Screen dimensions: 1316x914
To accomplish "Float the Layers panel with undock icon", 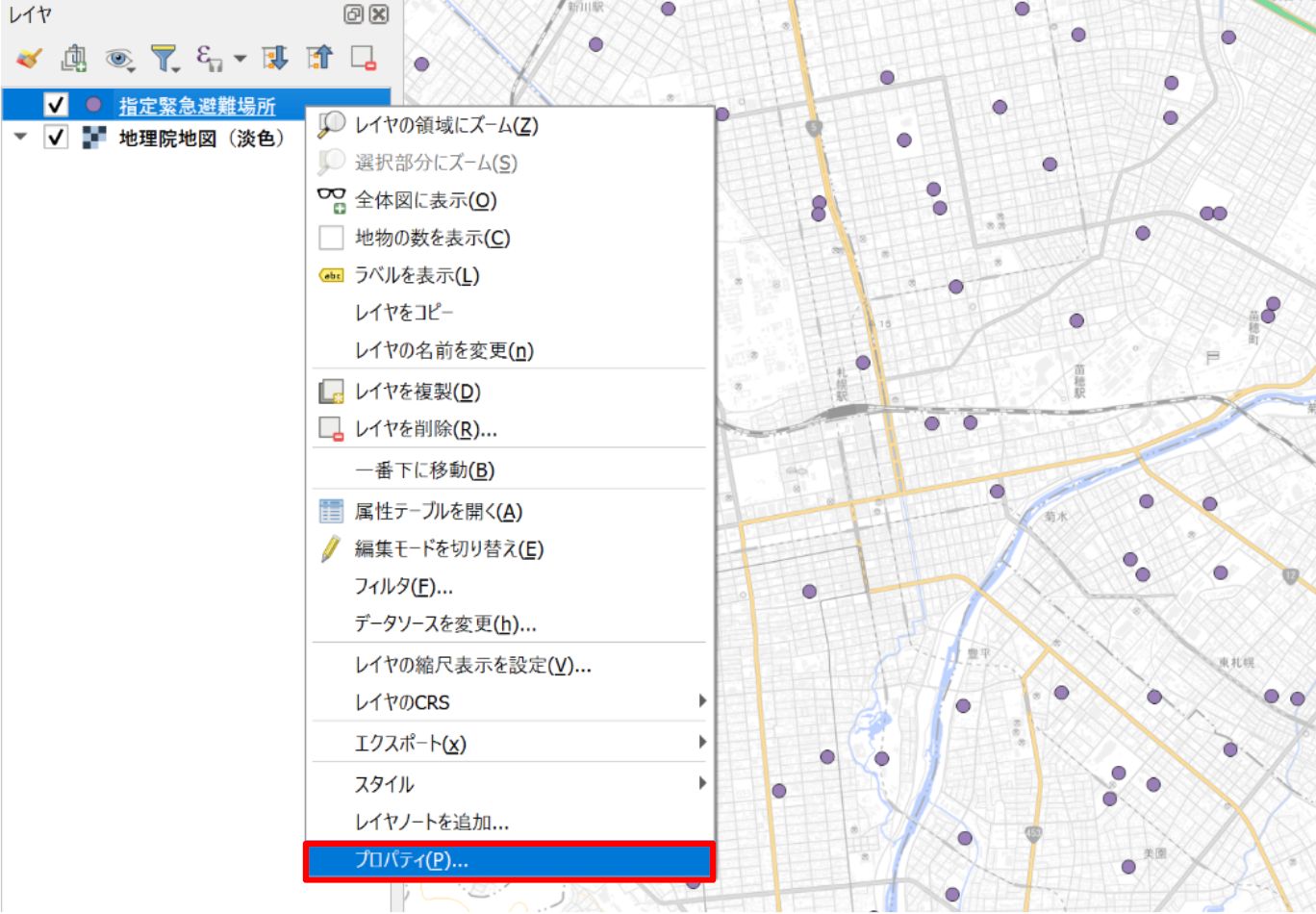I will pyautogui.click(x=353, y=14).
